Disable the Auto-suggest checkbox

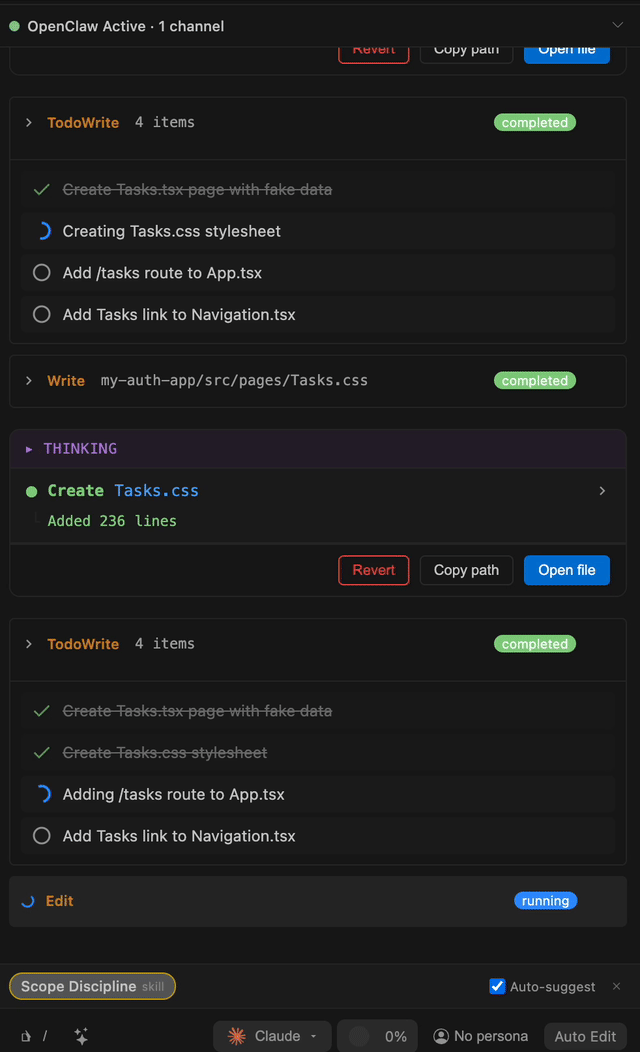tap(497, 986)
